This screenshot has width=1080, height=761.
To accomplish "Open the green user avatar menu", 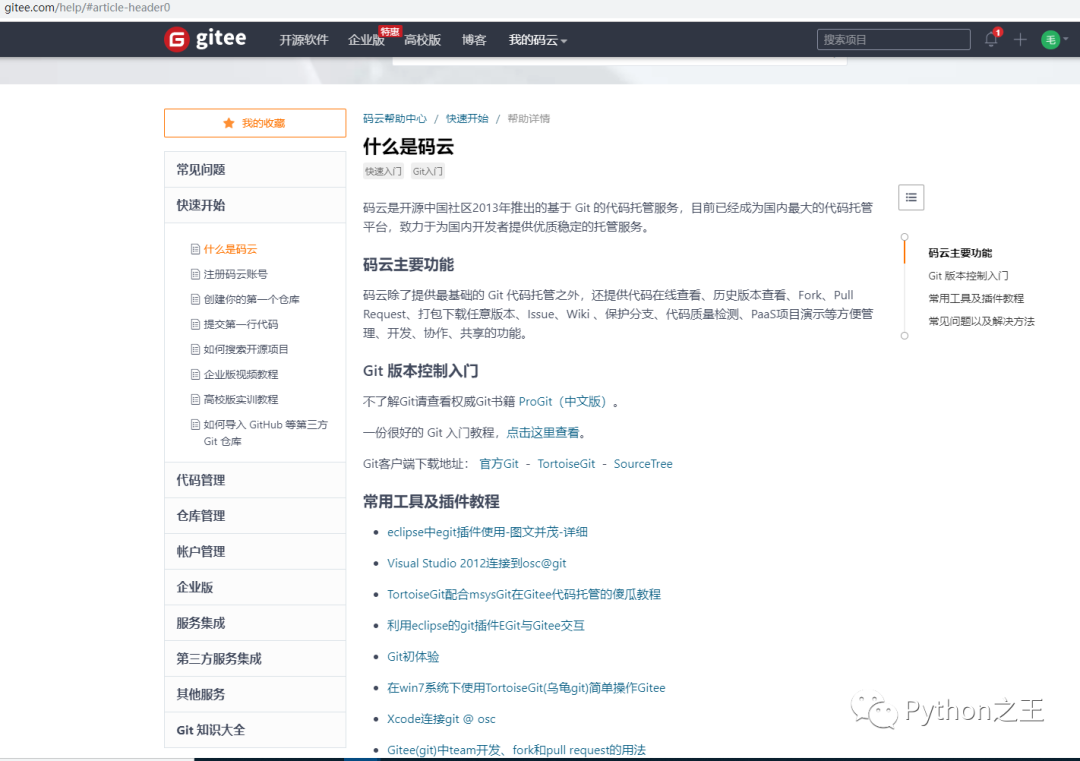I will pos(1050,40).
